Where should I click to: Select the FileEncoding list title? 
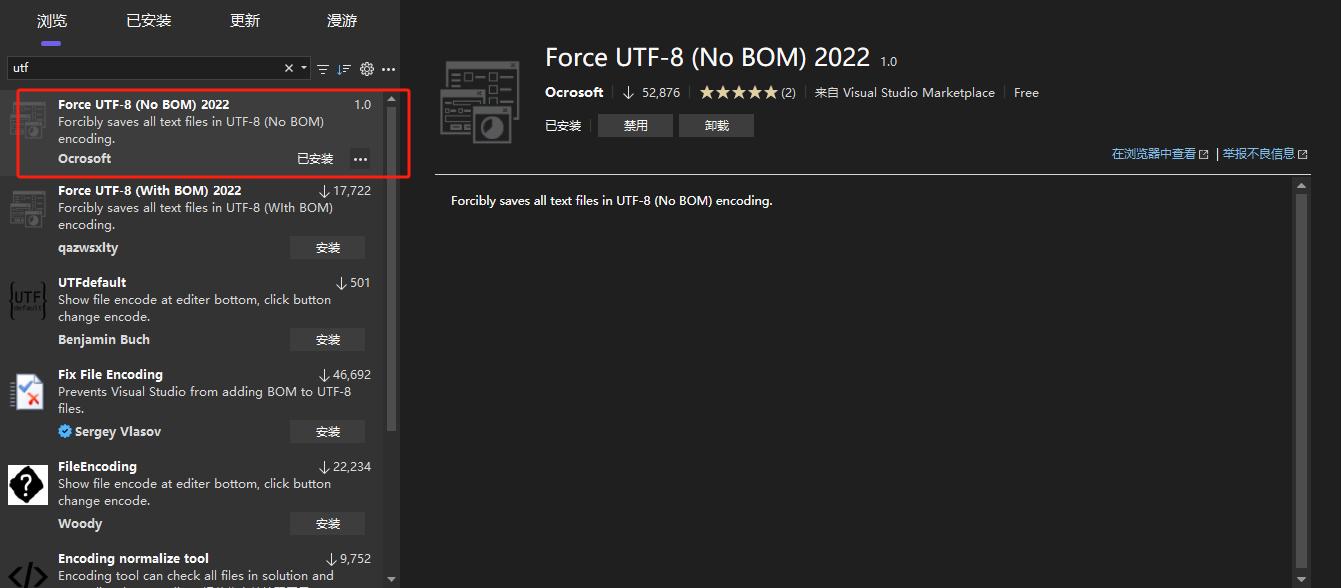point(97,467)
